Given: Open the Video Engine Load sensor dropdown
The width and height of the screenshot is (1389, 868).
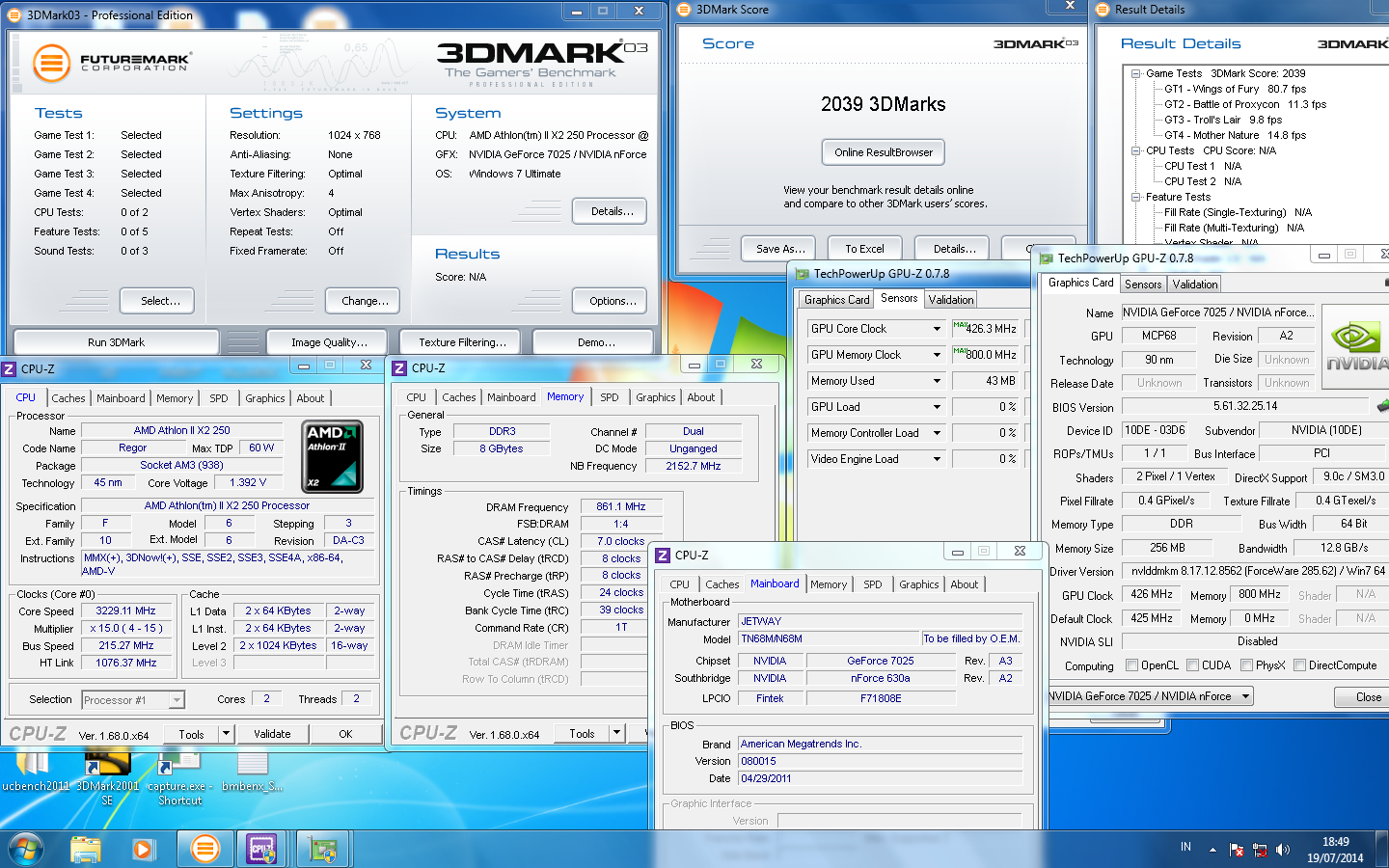Looking at the screenshot, I should pos(936,459).
